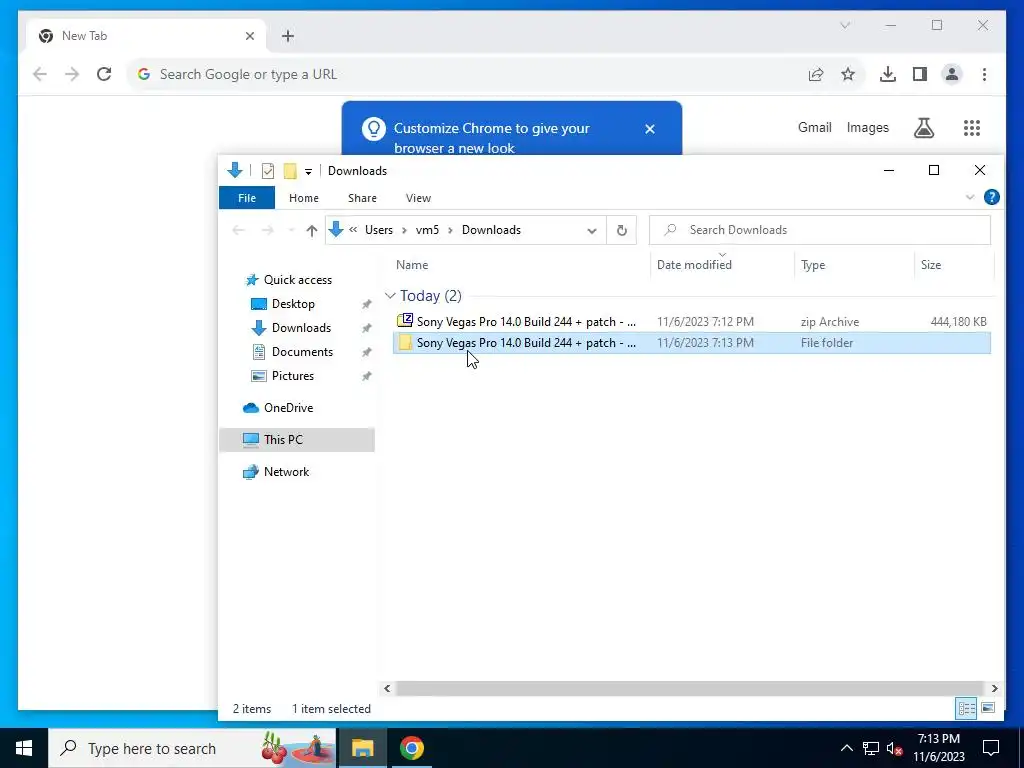Open the Images link
This screenshot has height=768, width=1024.
(867, 127)
